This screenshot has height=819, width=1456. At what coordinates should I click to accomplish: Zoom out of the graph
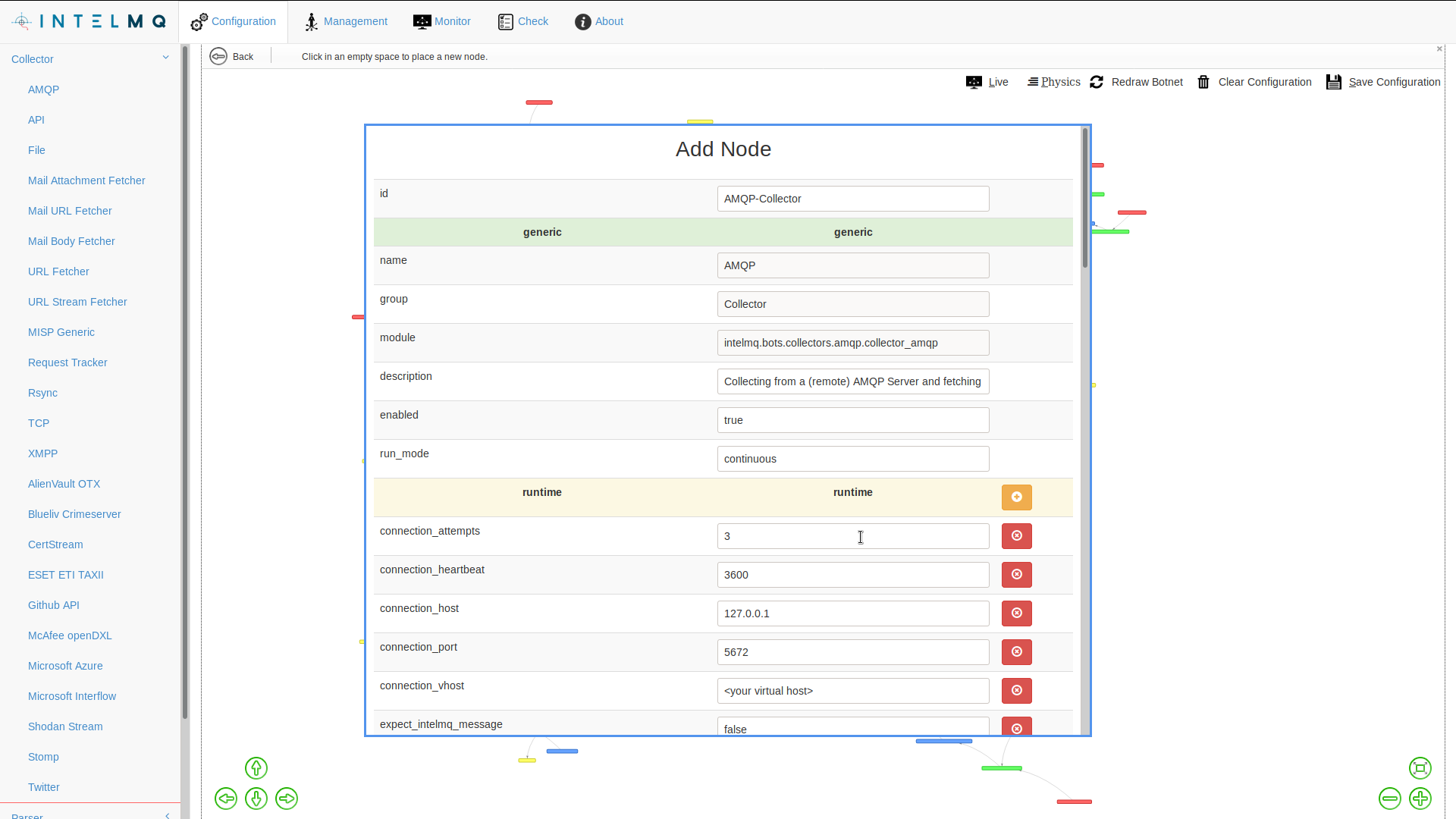[x=1390, y=799]
